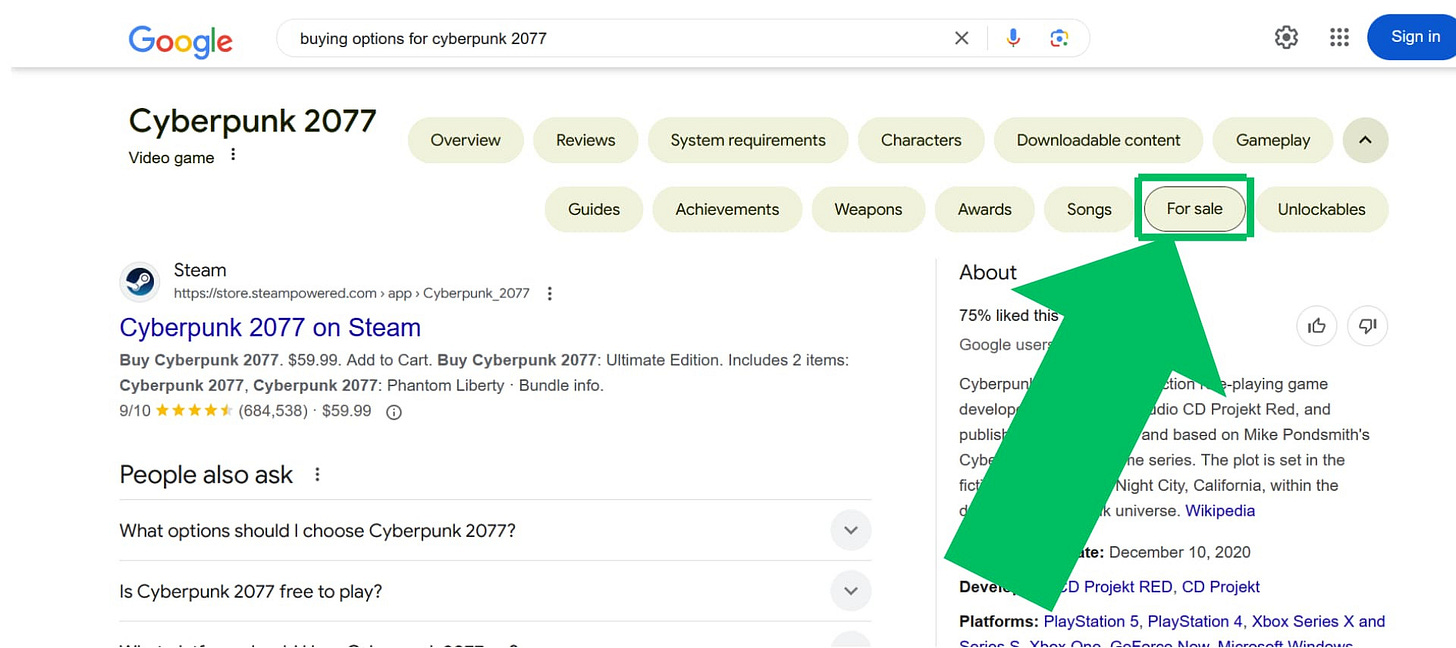Open People also ask options menu
This screenshot has width=1456, height=648.
[x=317, y=474]
